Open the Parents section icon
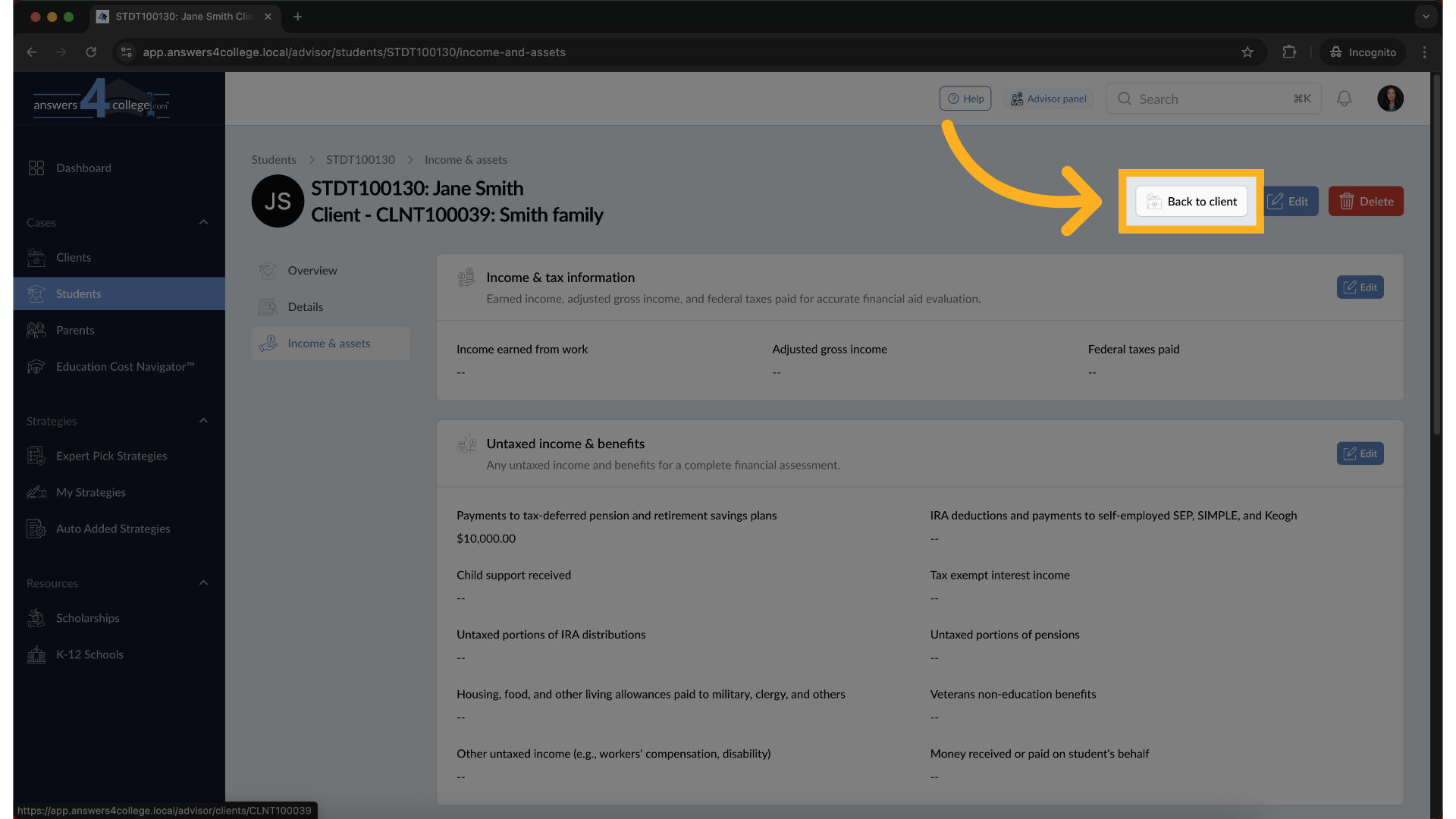The height and width of the screenshot is (819, 1456). pyautogui.click(x=36, y=330)
